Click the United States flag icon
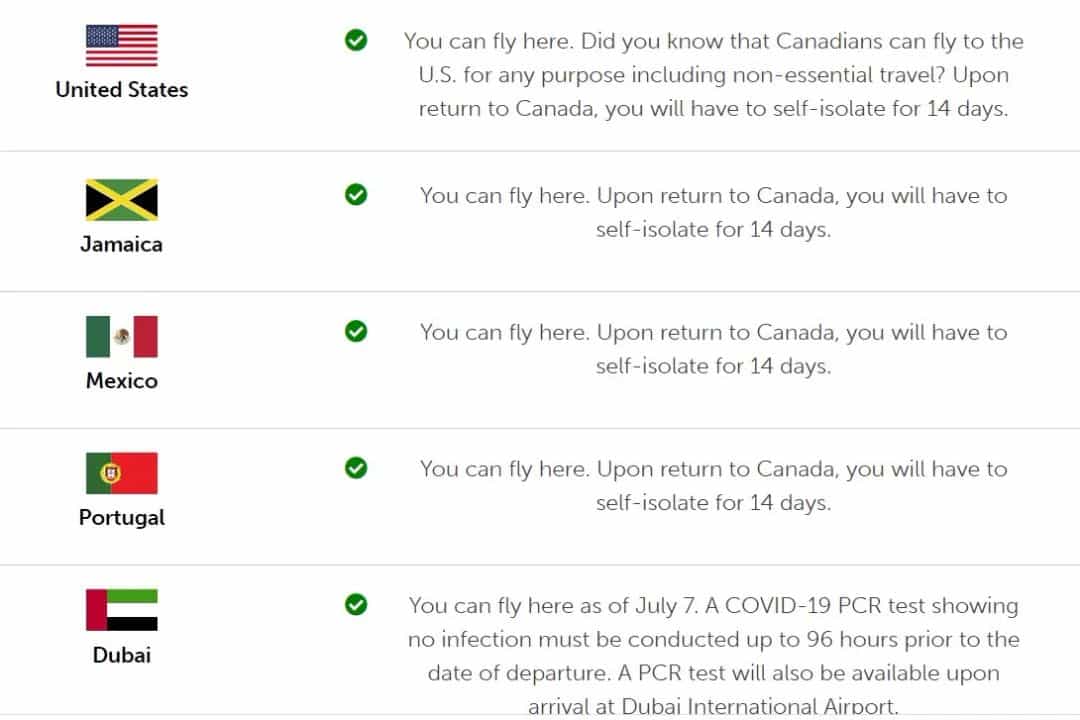The height and width of the screenshot is (720, 1080). (121, 45)
